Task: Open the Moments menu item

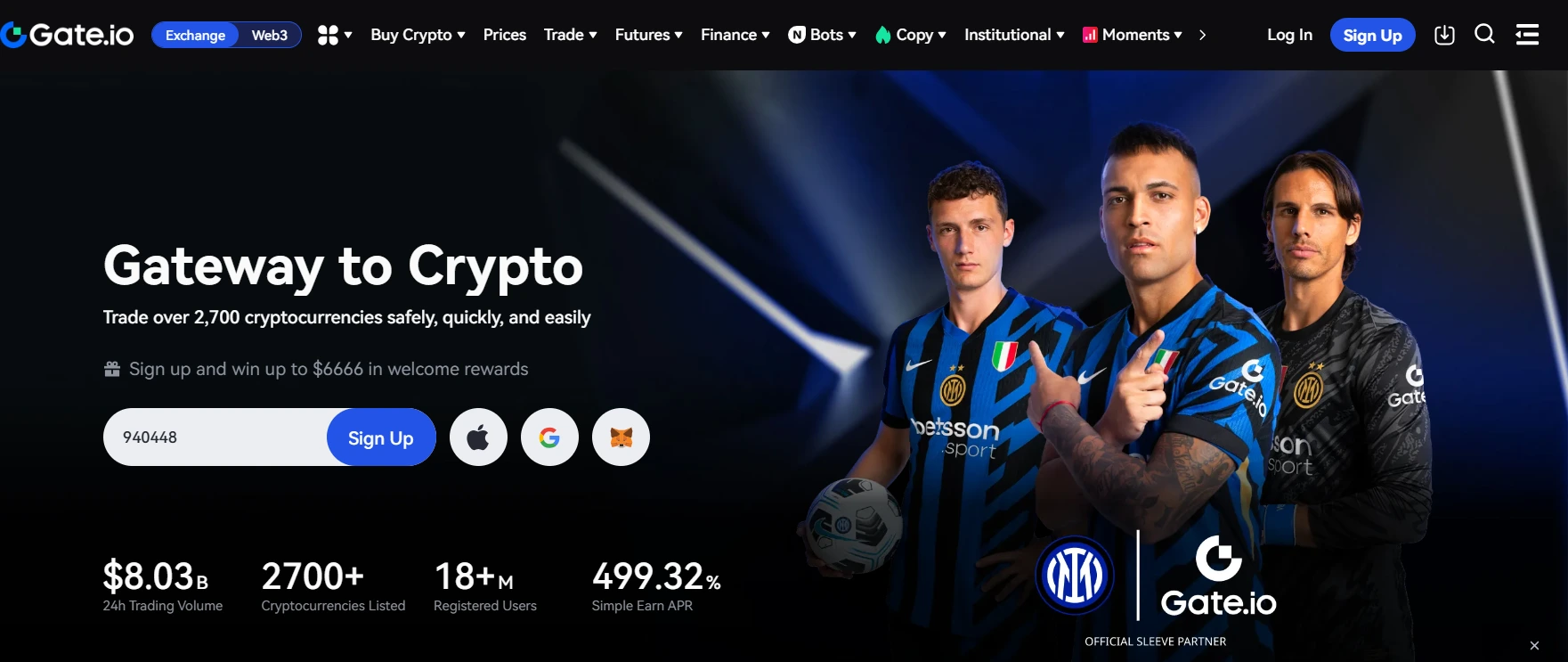Action: coord(1132,35)
